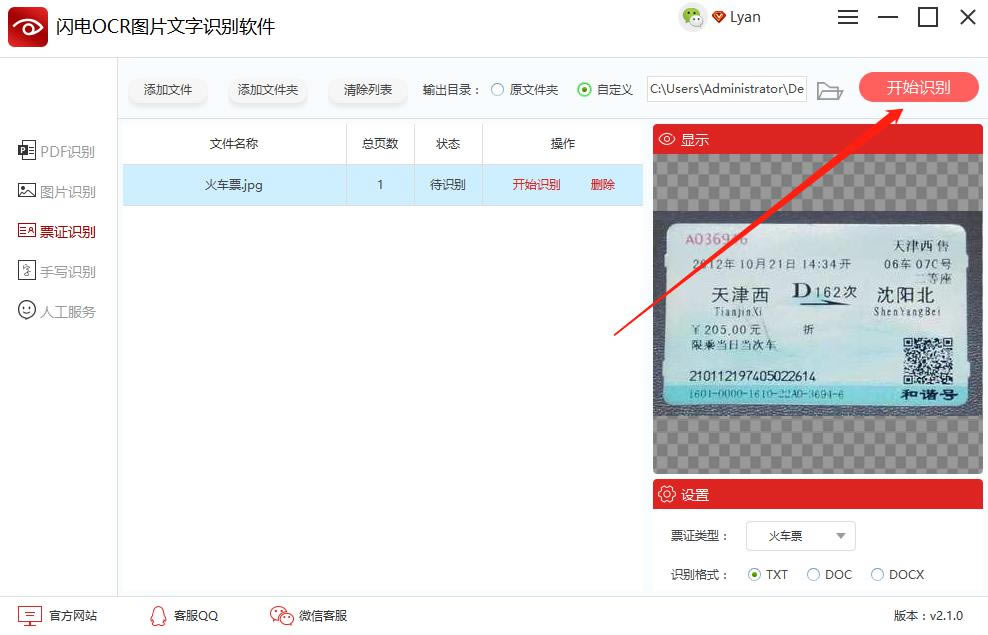The height and width of the screenshot is (635, 988).
Task: Click the 票证识别 card icon
Action: 26,231
